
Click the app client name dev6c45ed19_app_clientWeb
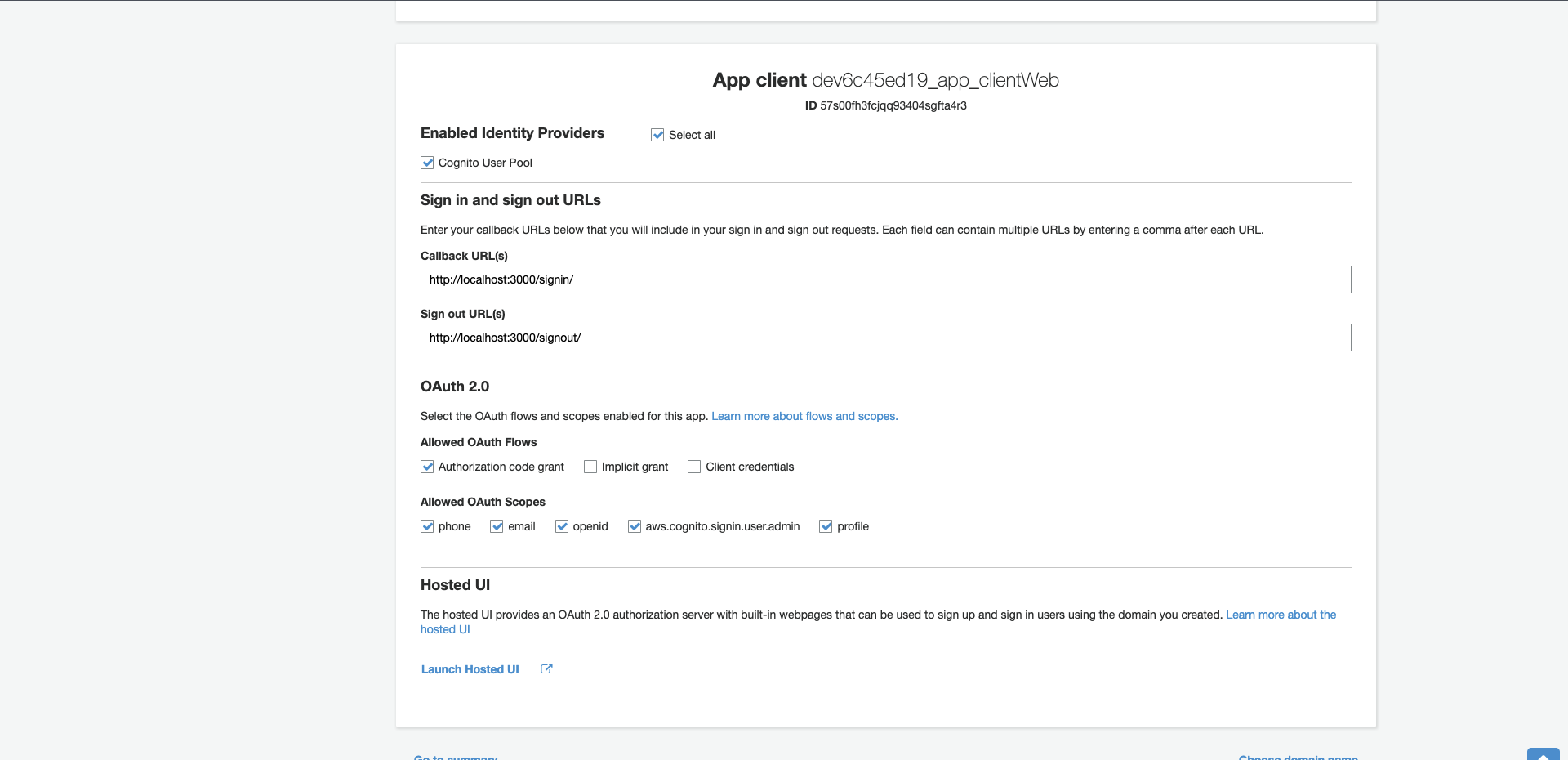(936, 80)
